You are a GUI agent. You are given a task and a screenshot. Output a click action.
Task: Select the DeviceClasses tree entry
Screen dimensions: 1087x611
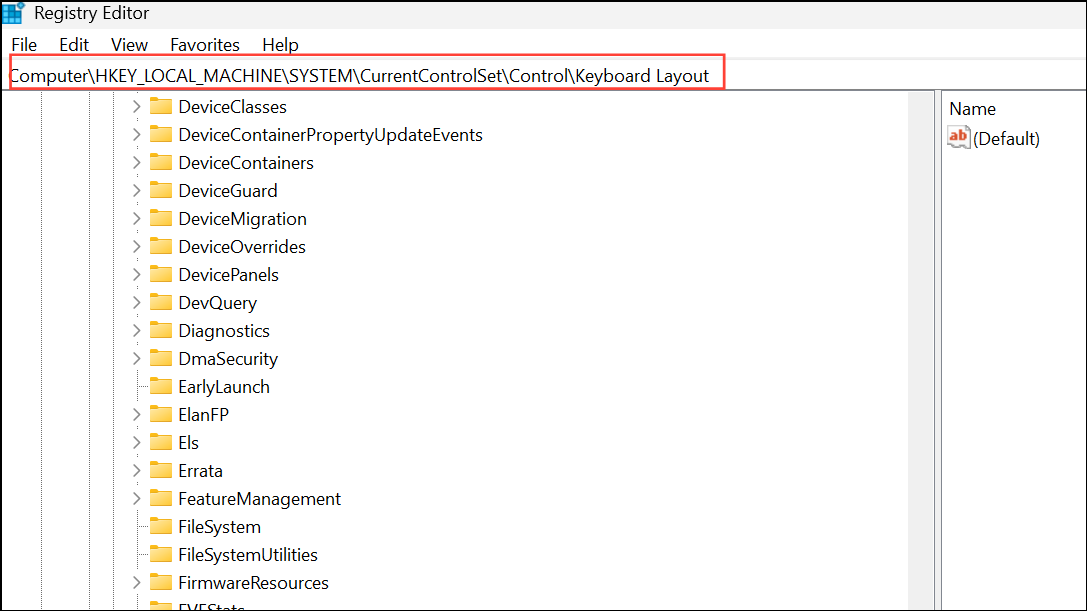click(x=232, y=107)
